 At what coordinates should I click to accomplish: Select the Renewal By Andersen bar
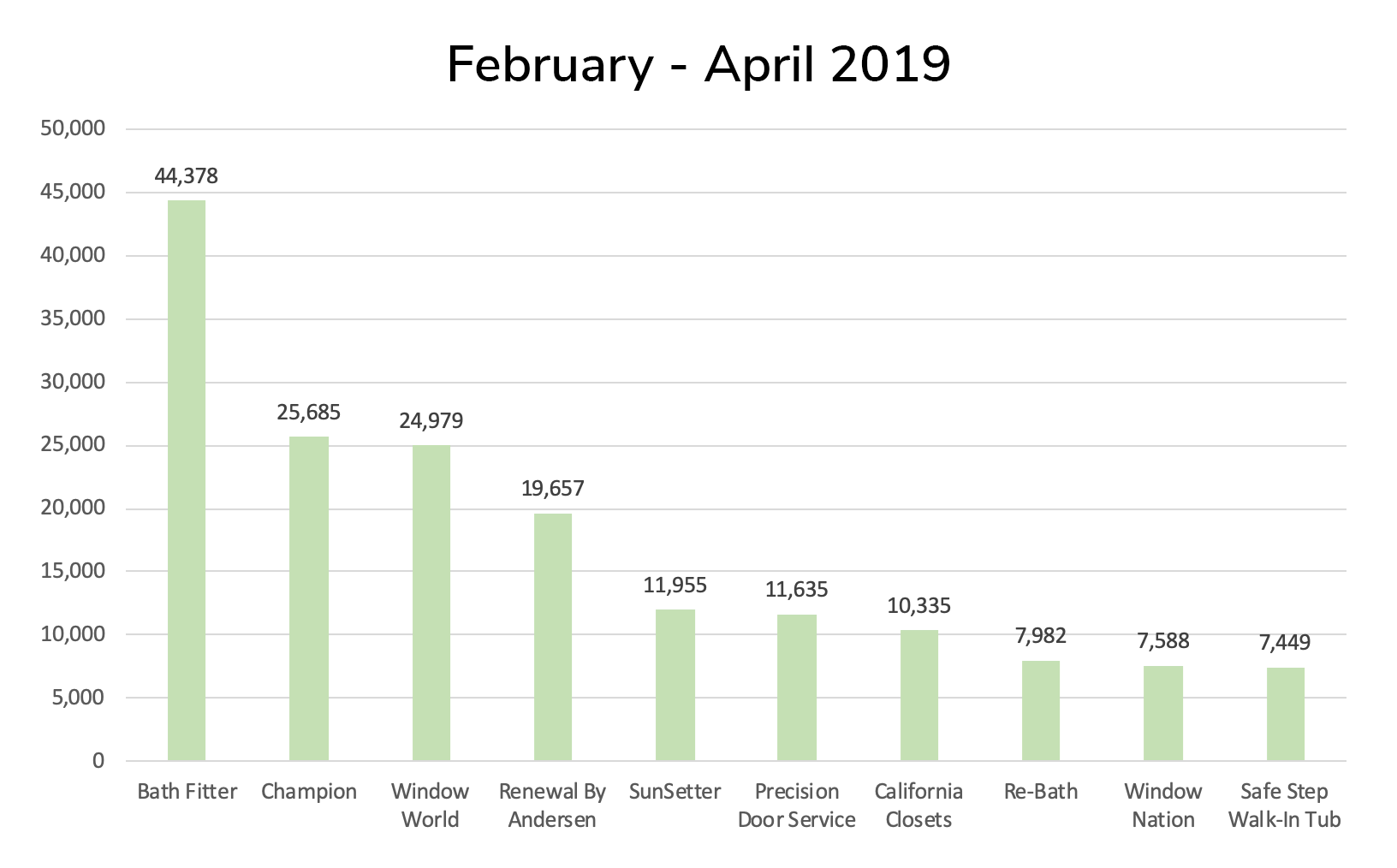553,637
